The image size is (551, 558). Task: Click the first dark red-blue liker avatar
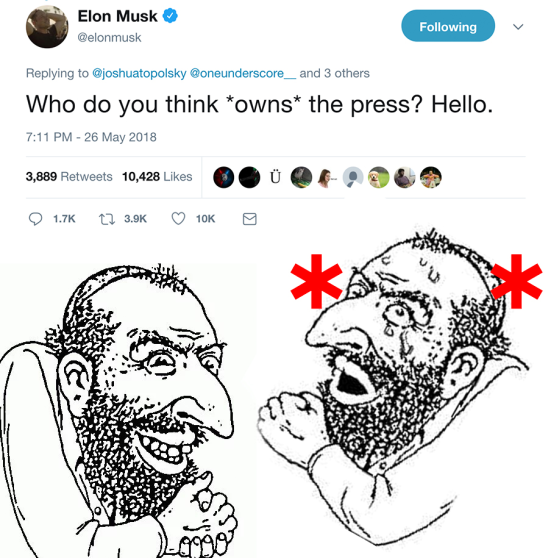click(224, 177)
